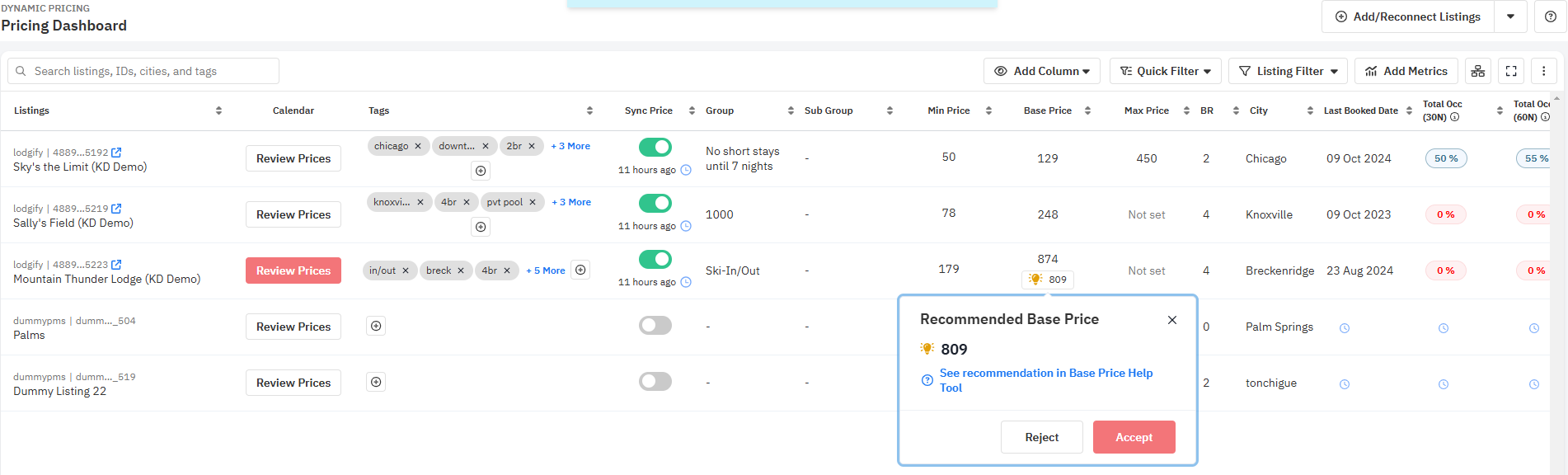
Task: Toggle the fullscreen table icon
Action: point(1511,71)
